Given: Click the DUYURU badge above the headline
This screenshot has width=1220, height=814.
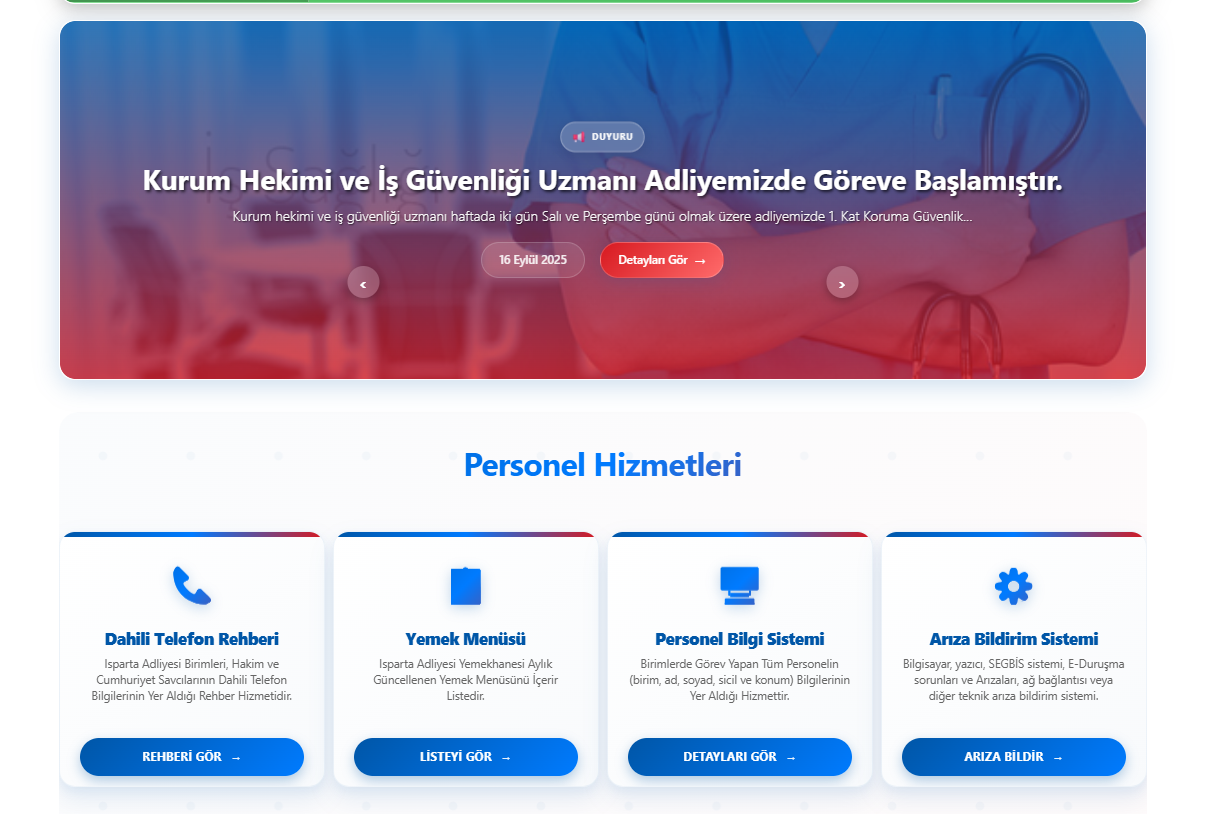Looking at the screenshot, I should [602, 137].
